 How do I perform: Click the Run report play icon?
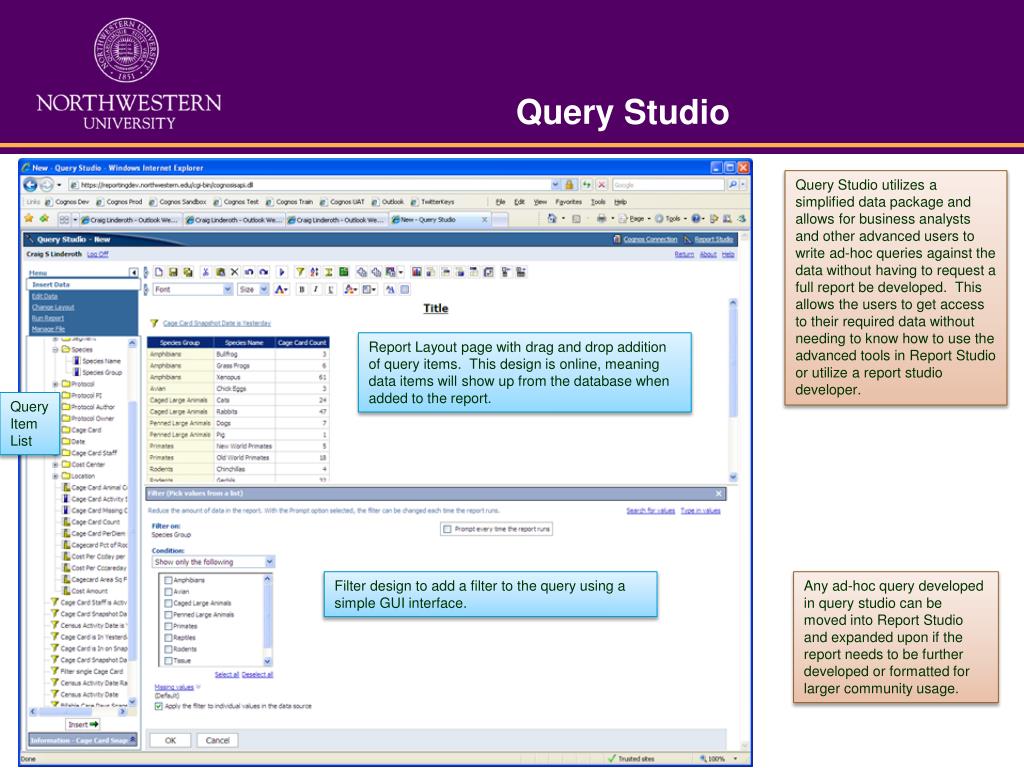(x=281, y=272)
